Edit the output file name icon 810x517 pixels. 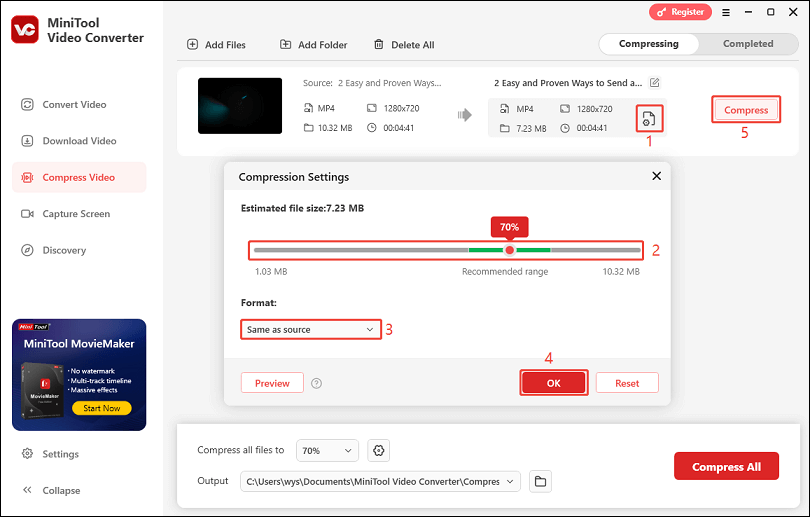pyautogui.click(x=655, y=83)
